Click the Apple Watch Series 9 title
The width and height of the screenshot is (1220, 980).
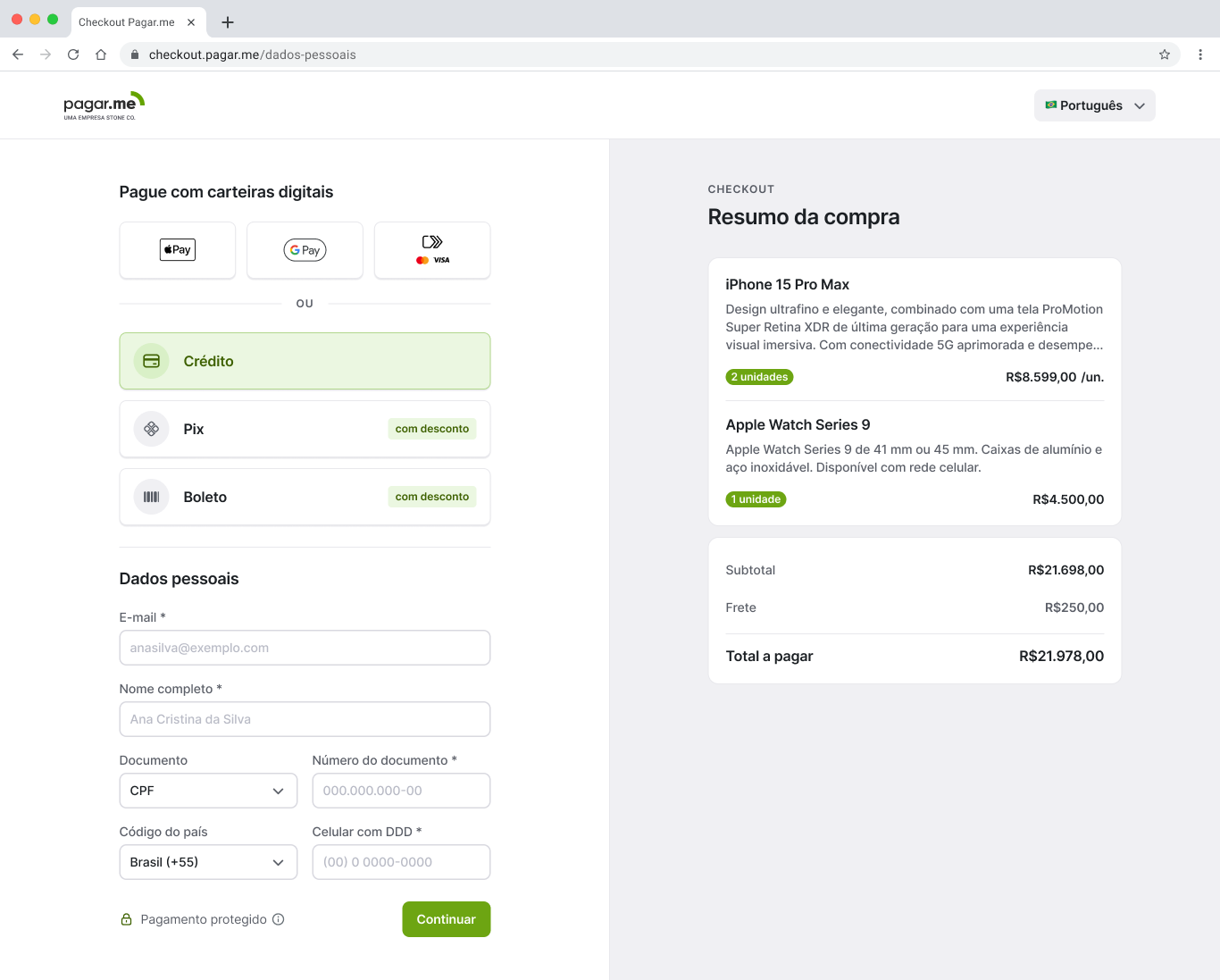click(x=798, y=424)
